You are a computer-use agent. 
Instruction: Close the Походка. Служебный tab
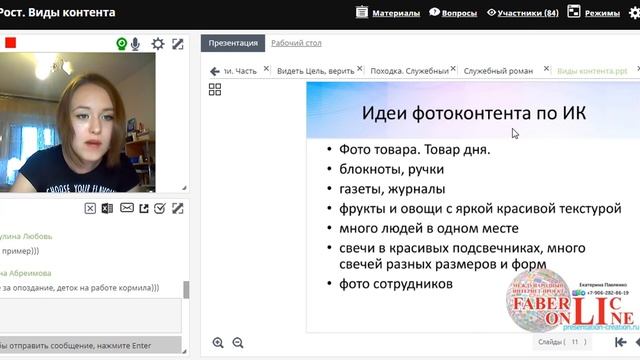click(x=453, y=69)
